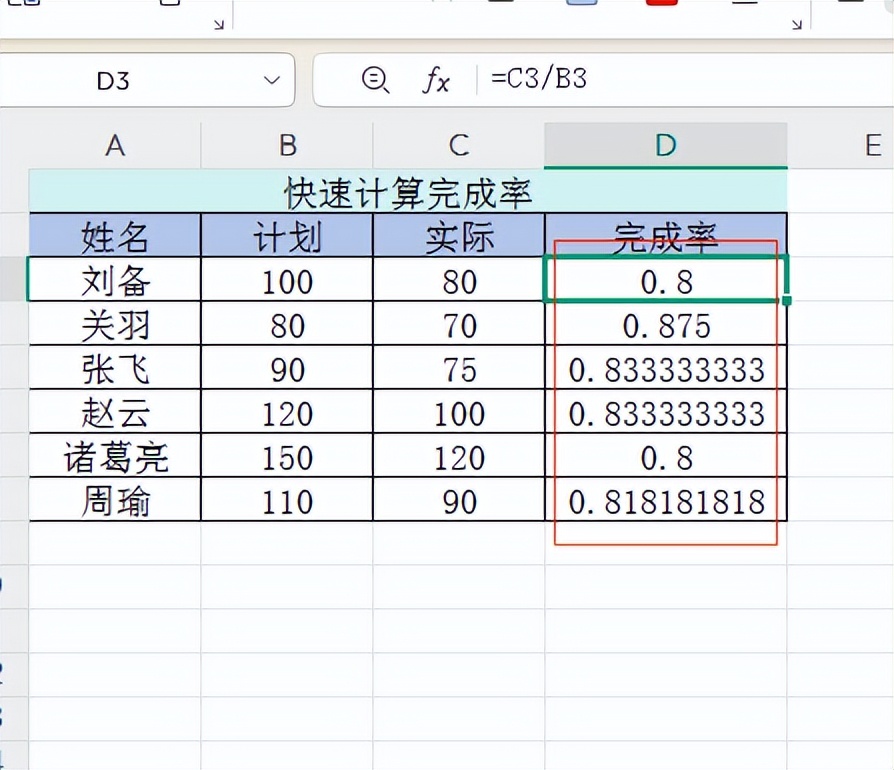Viewport: 894px width, 770px height.
Task: Open the right ribbon group dialog launcher arrow
Action: click(x=797, y=24)
